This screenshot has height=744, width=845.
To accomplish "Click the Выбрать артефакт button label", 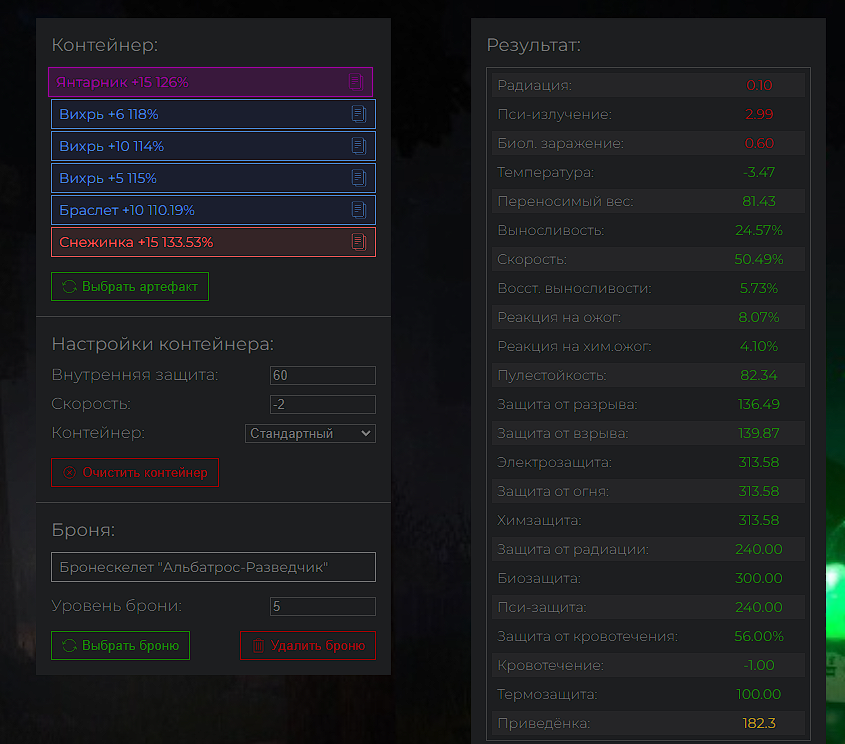I will click(140, 287).
